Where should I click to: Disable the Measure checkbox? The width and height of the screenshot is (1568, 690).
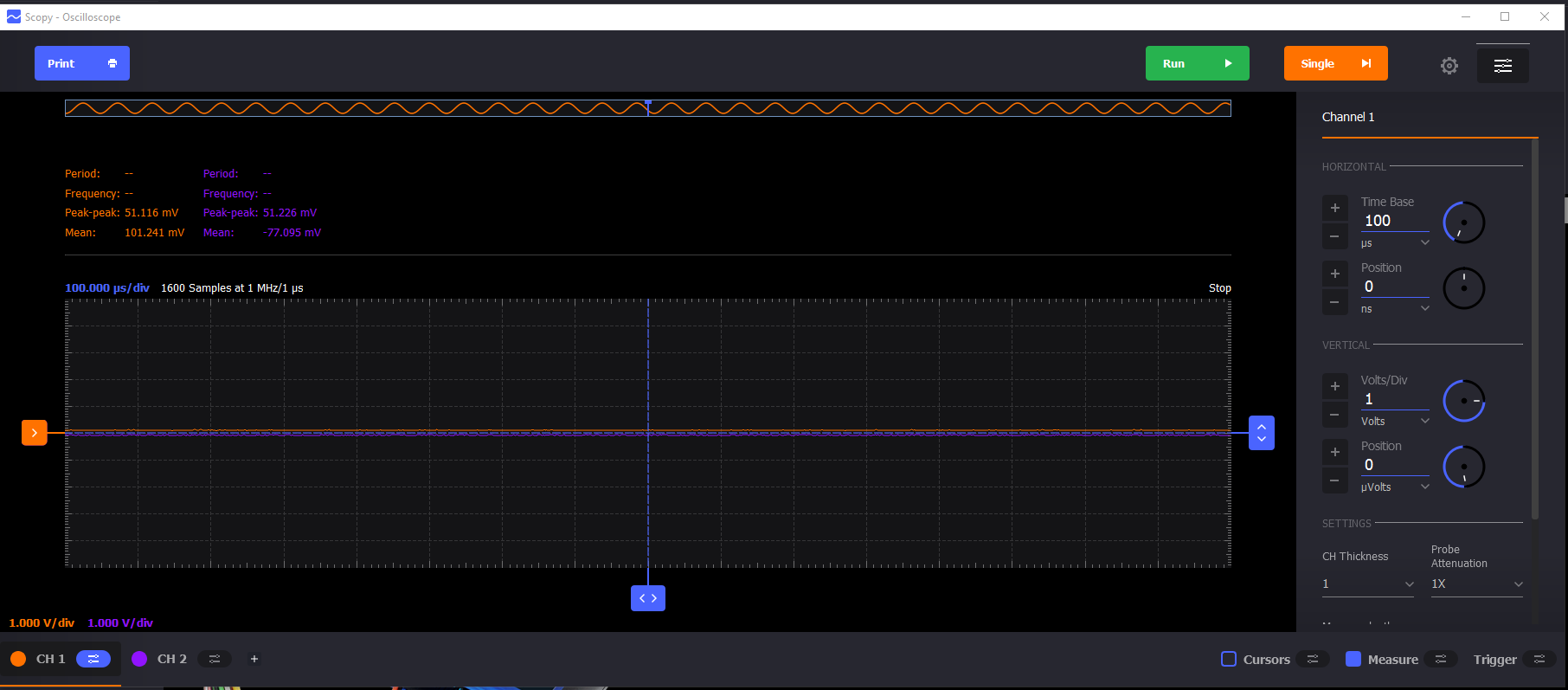1353,659
